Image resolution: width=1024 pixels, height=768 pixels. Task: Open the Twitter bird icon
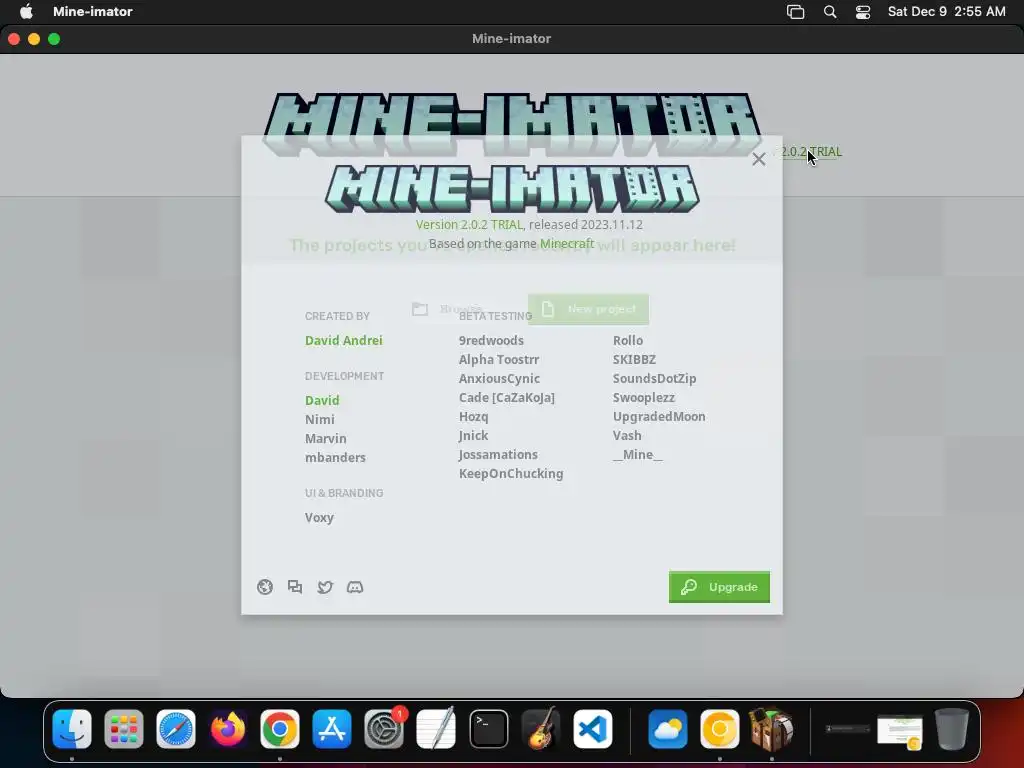tap(325, 587)
